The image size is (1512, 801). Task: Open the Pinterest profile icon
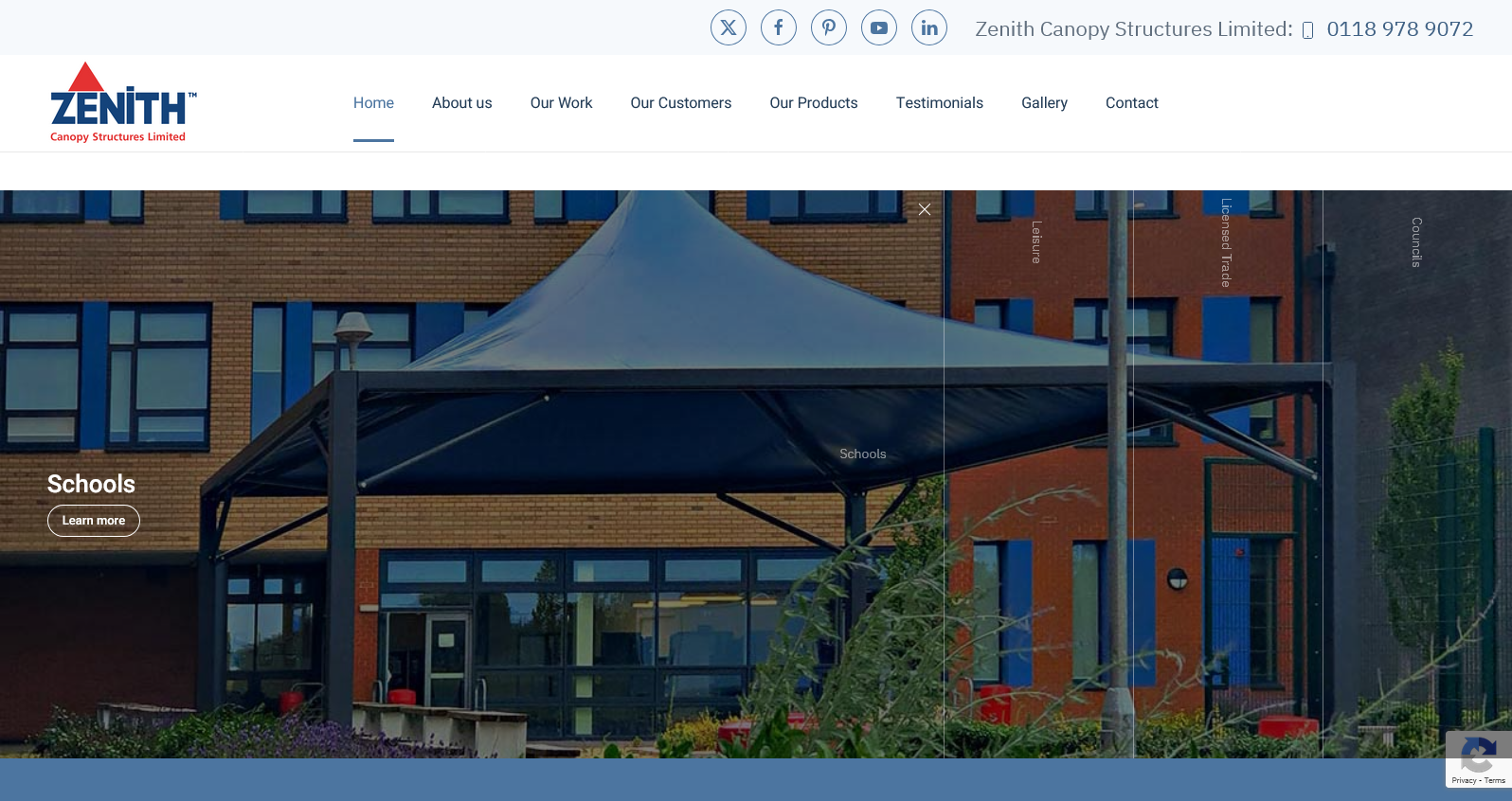[828, 27]
